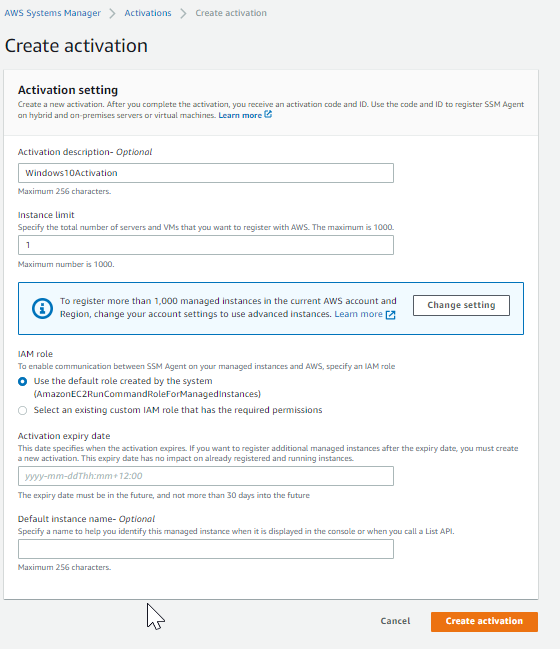Open Learn more link in advanced instances notice
Viewport: 560px width, 649px height.
tap(358, 314)
